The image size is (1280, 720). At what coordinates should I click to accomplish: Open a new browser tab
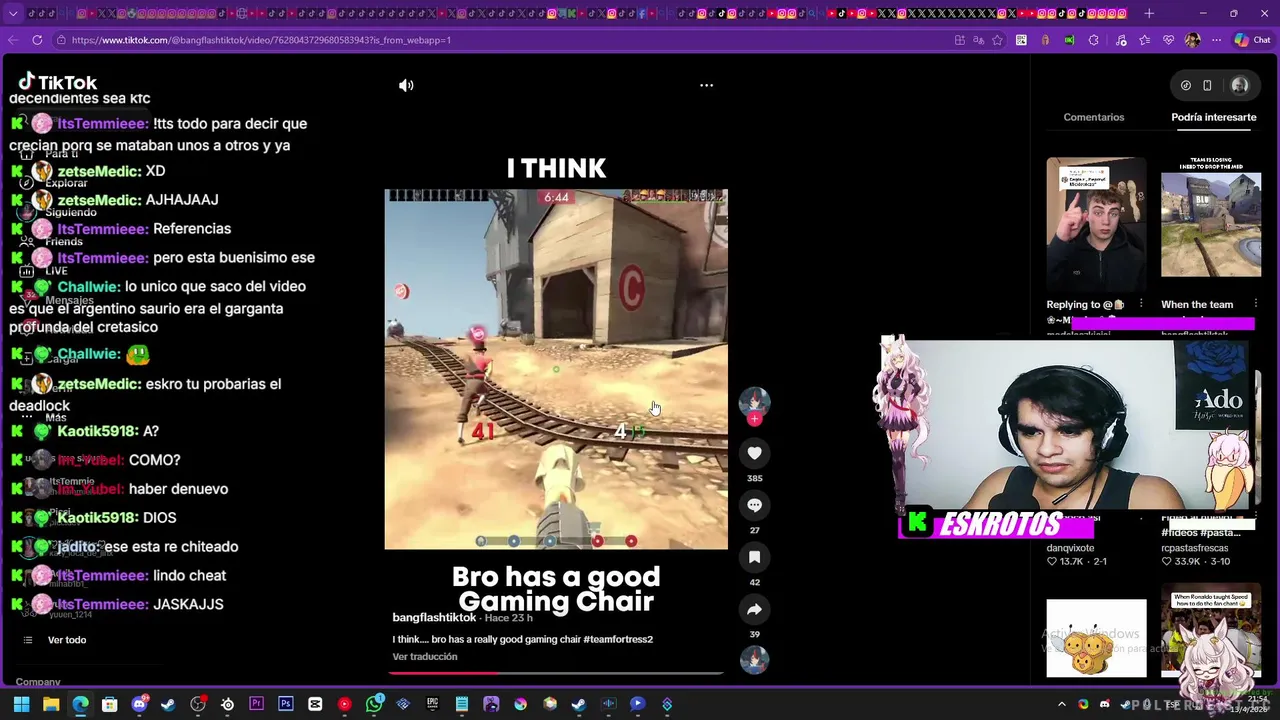coord(1149,13)
